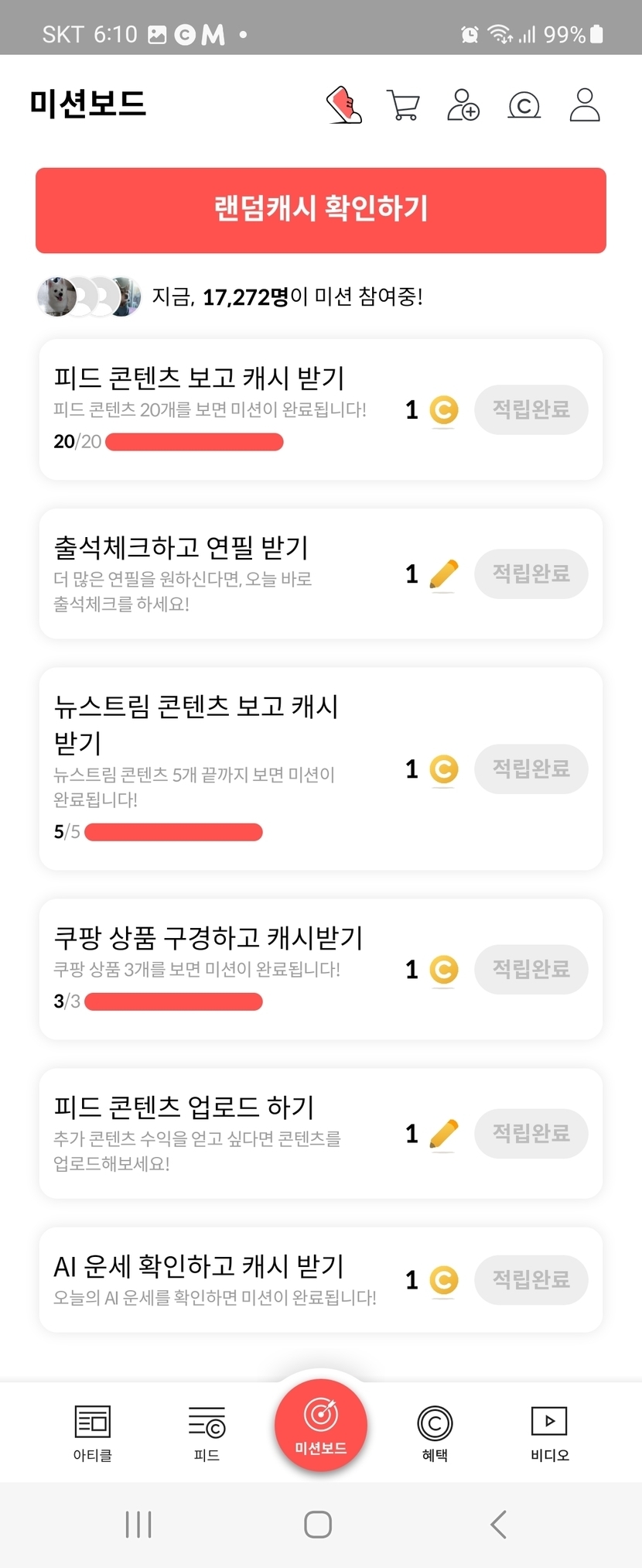Switch to the 아티클 tab
The height and width of the screenshot is (1568, 642).
(x=93, y=1432)
